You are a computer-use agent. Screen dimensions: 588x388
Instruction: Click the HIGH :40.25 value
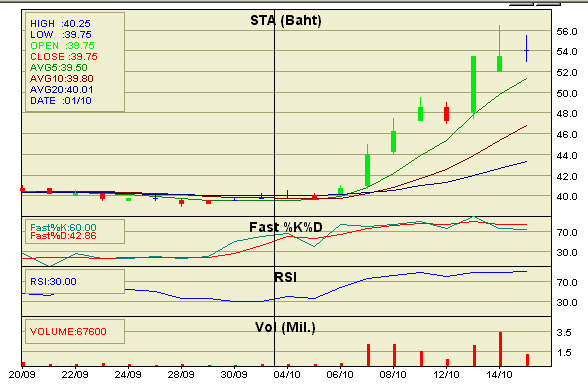click(60, 24)
